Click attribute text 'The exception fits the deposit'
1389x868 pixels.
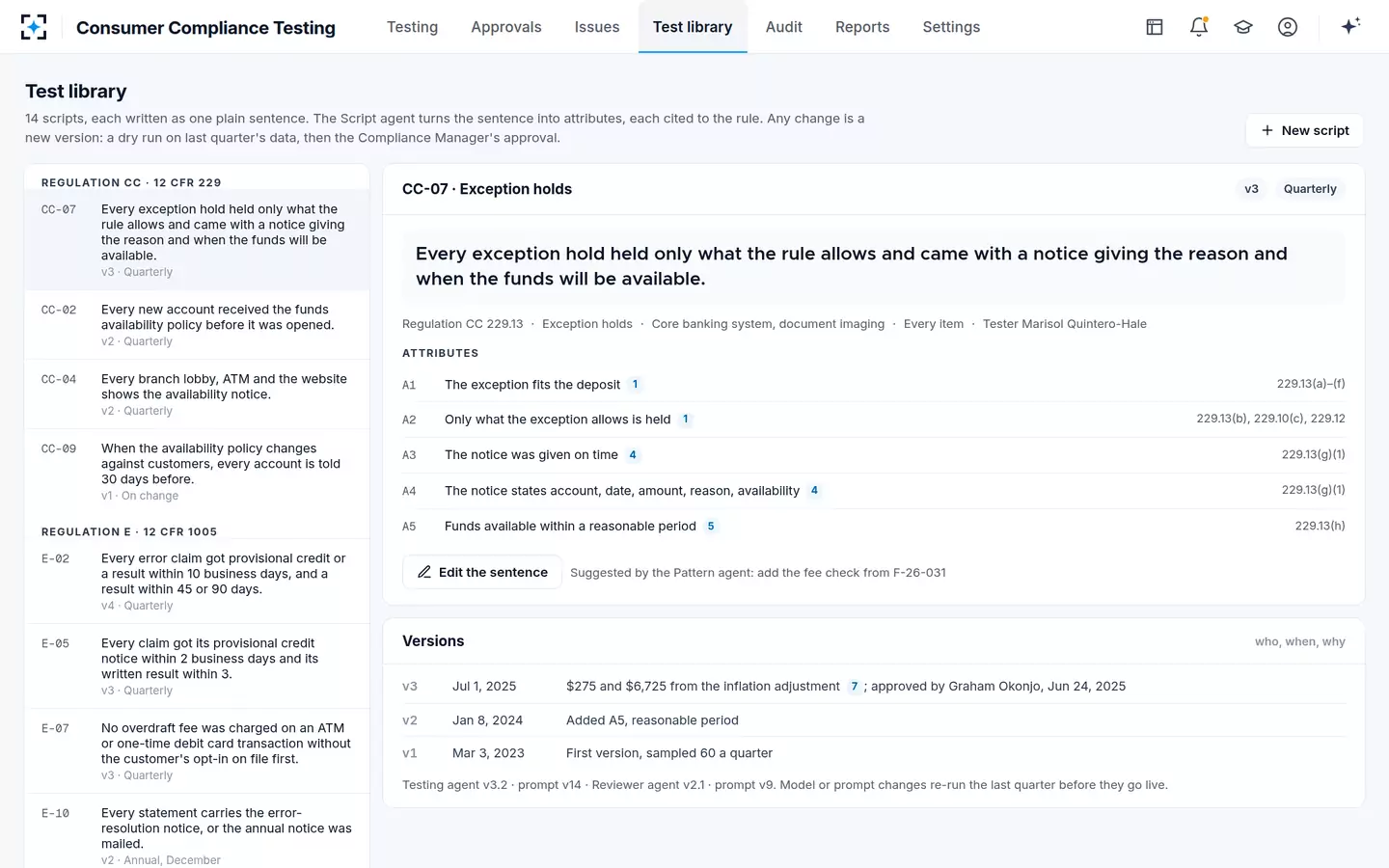tap(532, 385)
